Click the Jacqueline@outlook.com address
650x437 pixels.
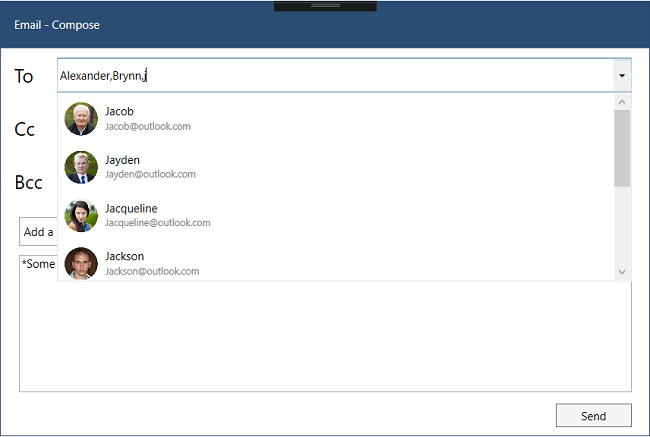point(158,222)
